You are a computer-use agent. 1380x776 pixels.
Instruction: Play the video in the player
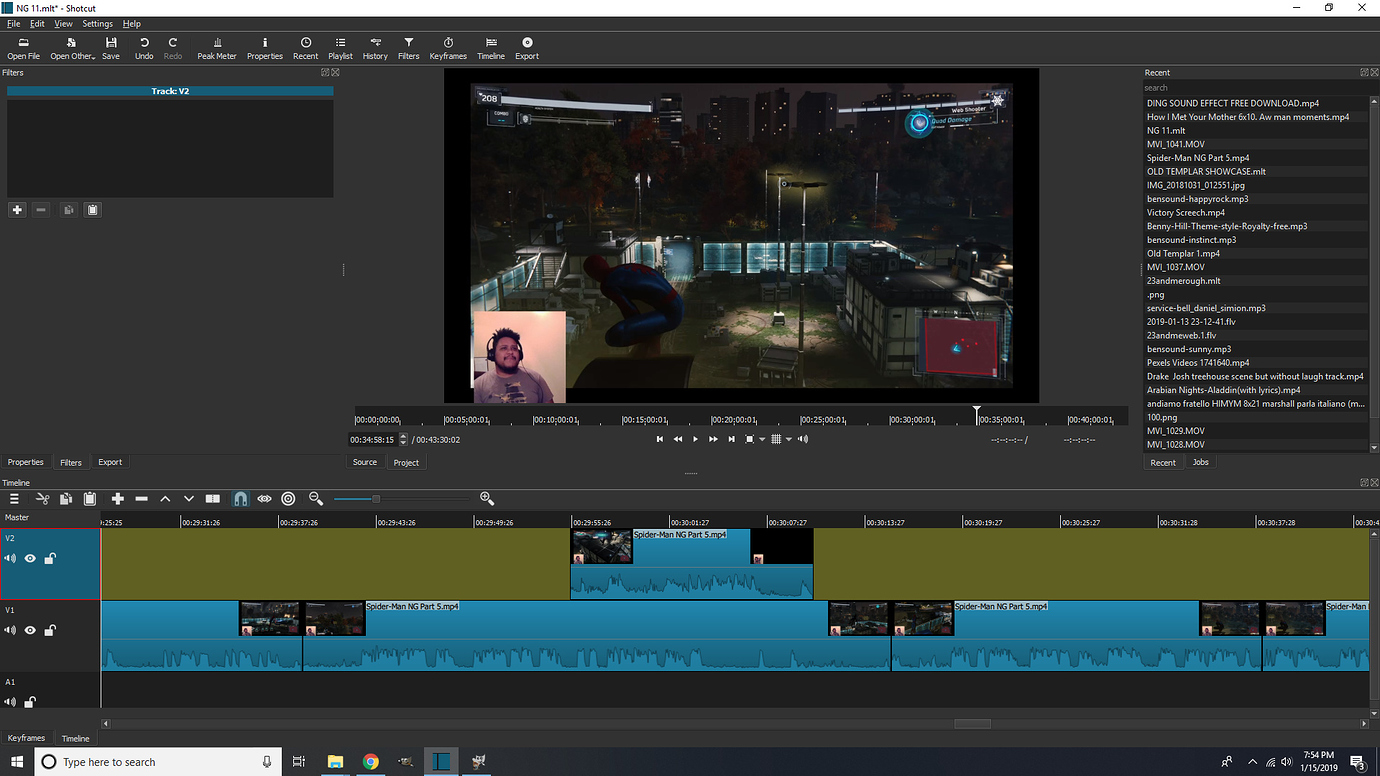click(x=695, y=439)
